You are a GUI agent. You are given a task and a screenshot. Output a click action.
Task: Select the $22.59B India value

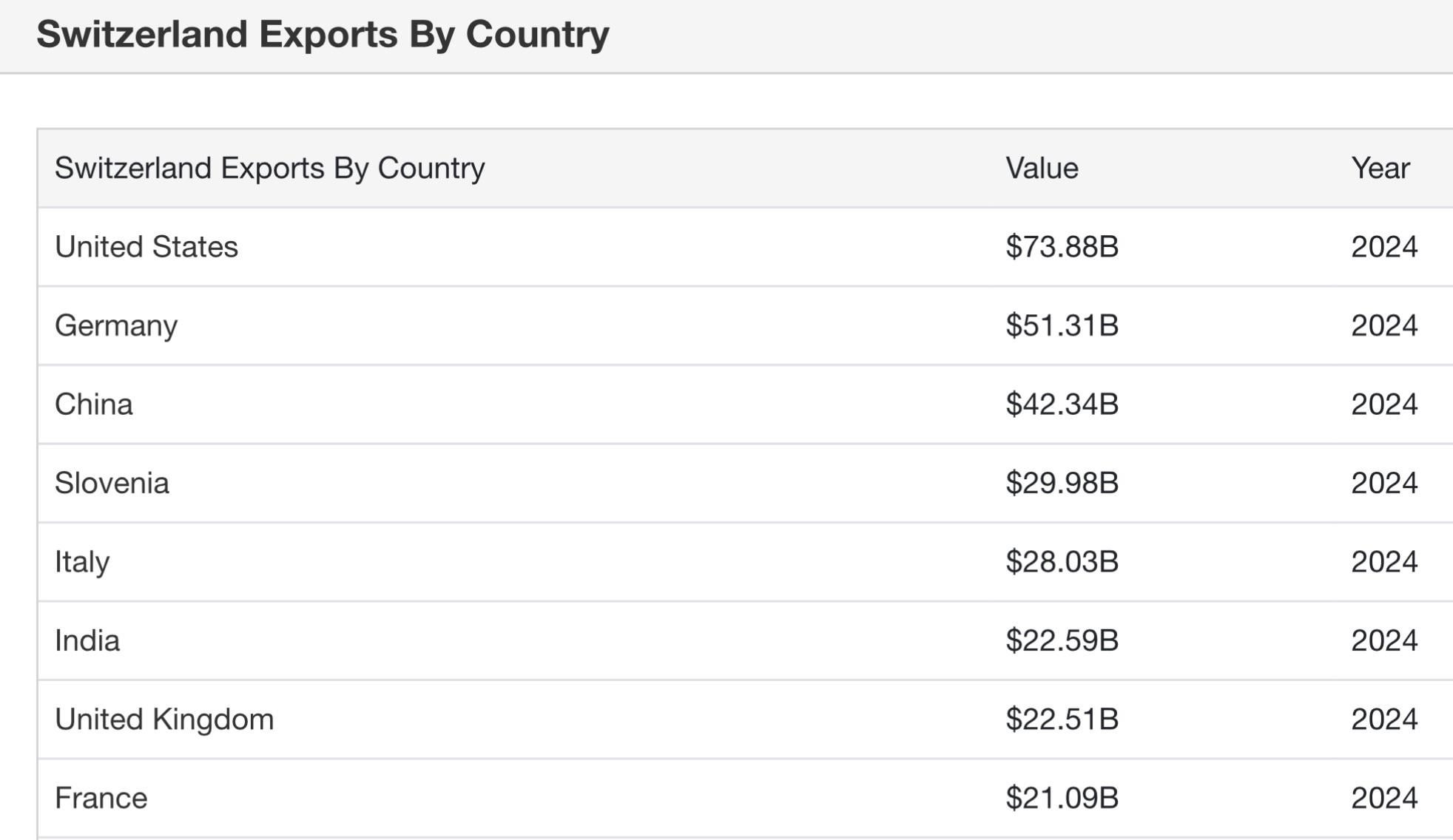click(x=1062, y=641)
